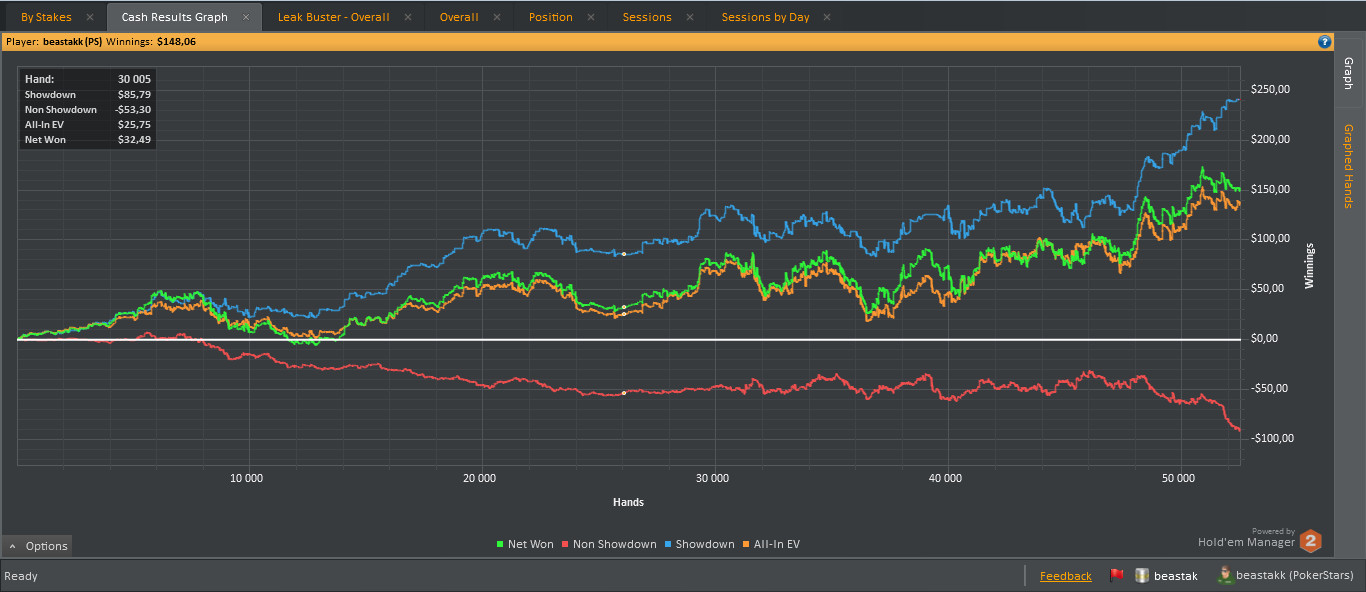Click the beastak database icon in status bar
This screenshot has width=1366, height=592.
[x=1141, y=575]
